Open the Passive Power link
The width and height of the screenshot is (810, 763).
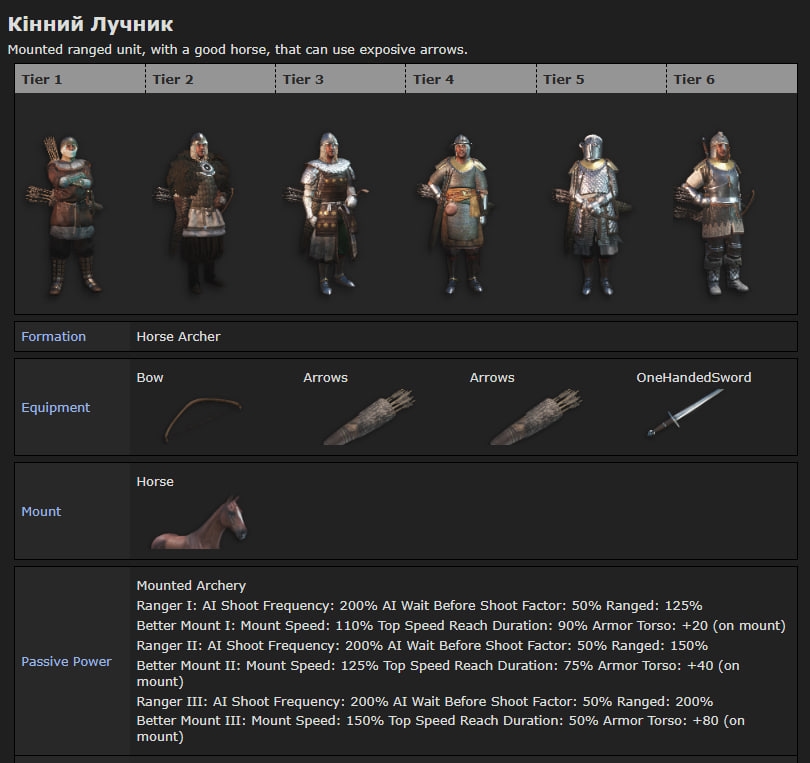pyautogui.click(x=66, y=662)
